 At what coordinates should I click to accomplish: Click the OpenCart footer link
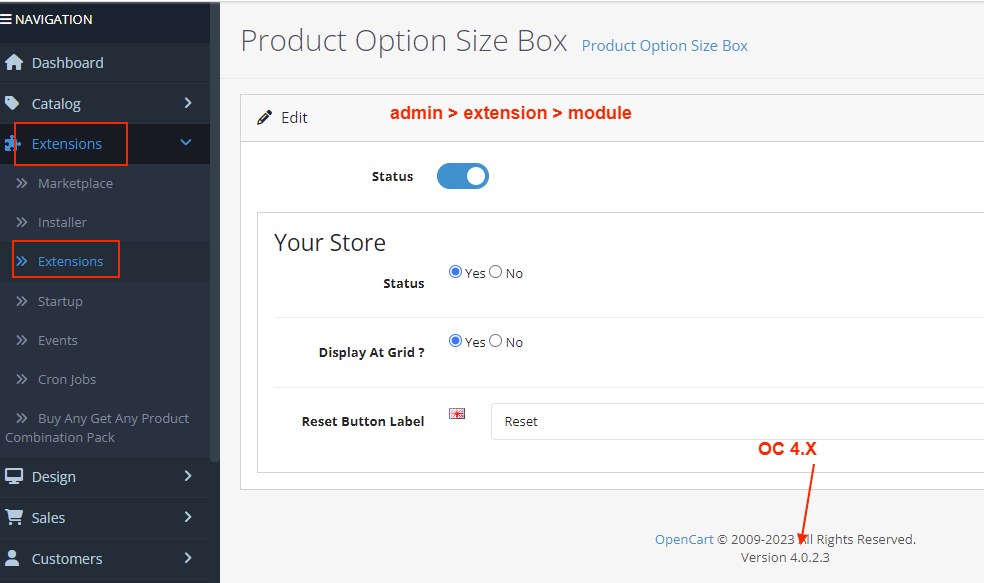click(684, 539)
